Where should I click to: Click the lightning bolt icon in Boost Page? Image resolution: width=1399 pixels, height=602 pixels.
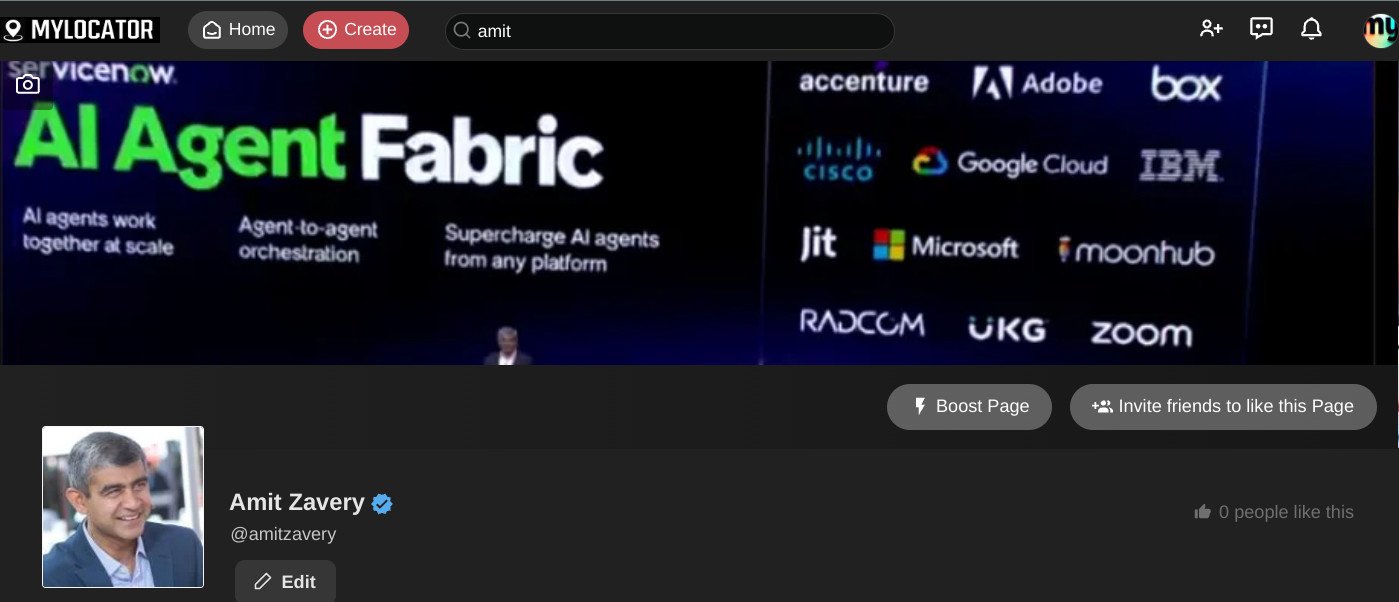coord(920,406)
